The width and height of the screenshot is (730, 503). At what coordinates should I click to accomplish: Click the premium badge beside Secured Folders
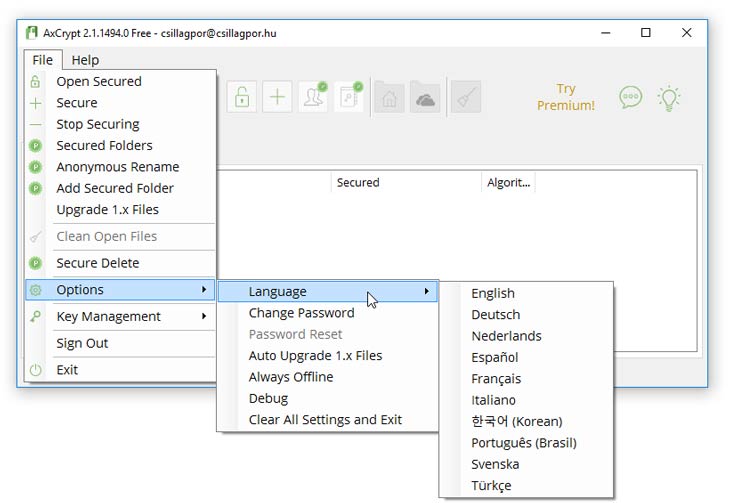click(35, 146)
